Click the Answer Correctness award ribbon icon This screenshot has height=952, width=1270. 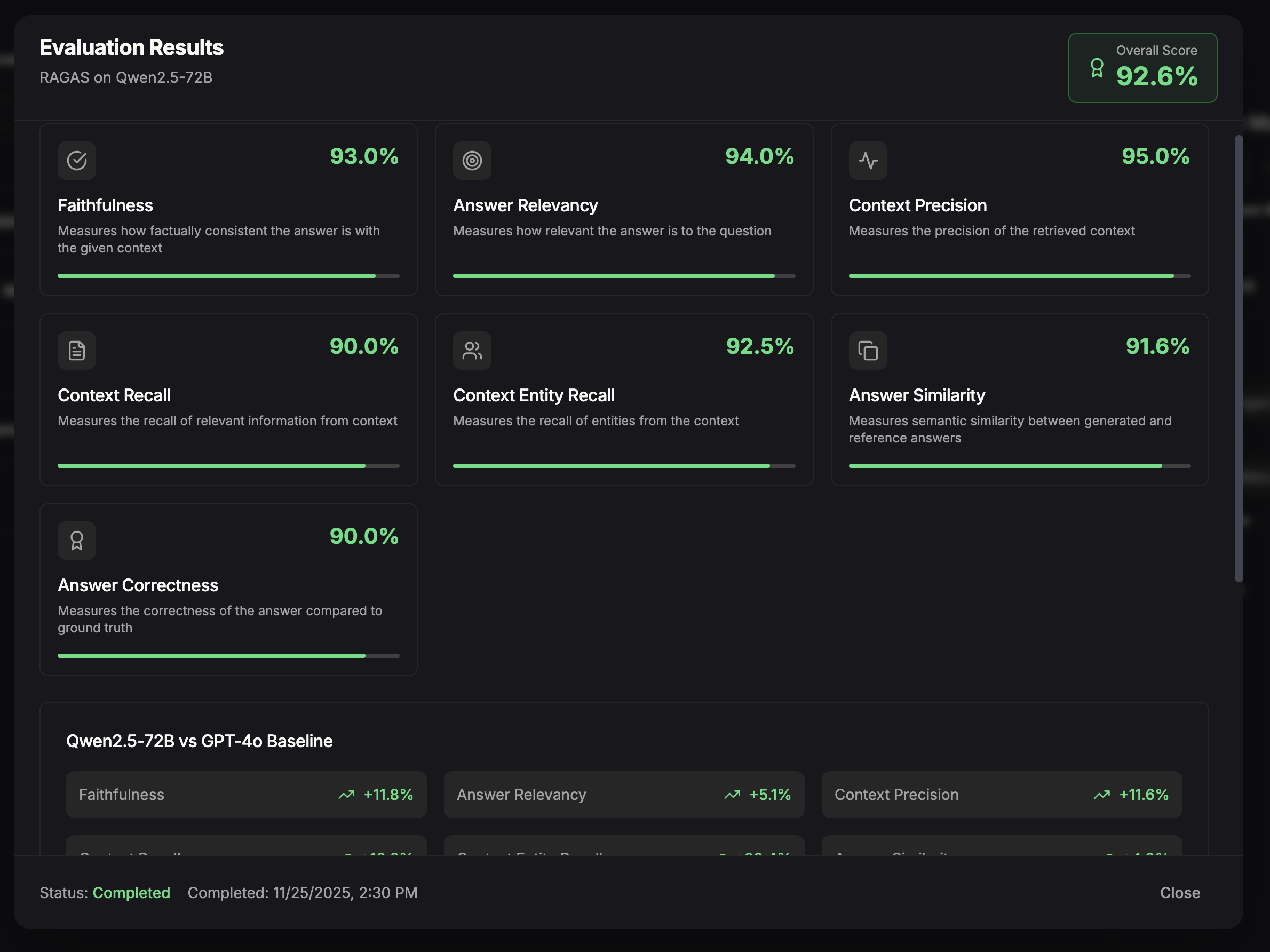[x=76, y=541]
